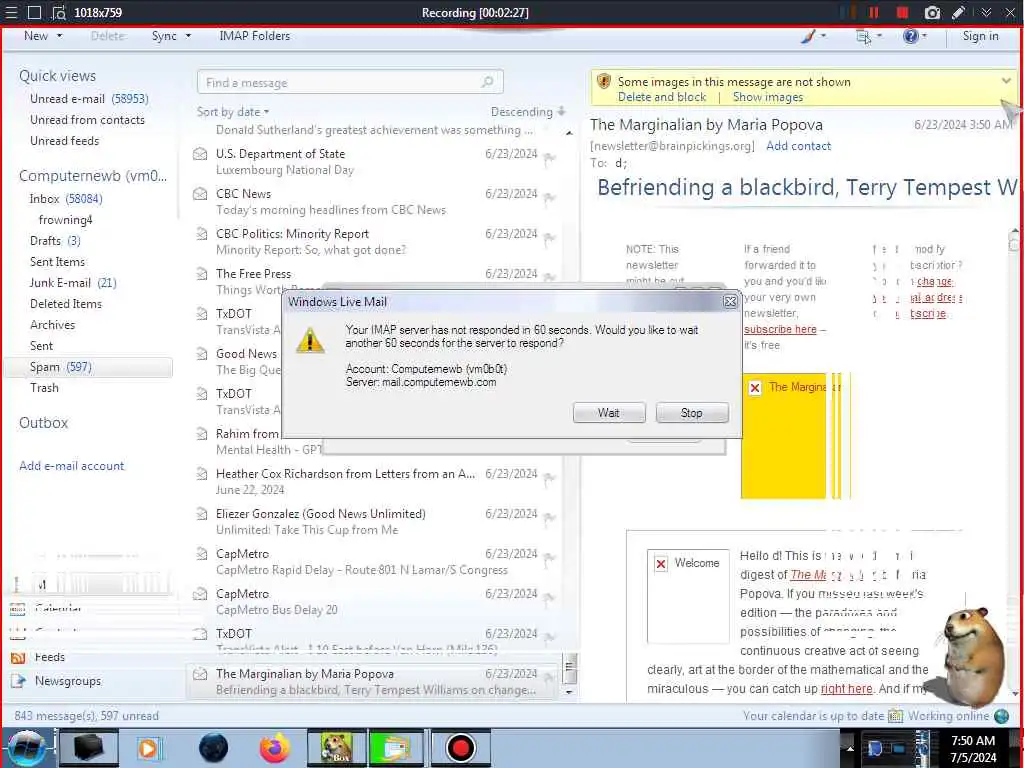Select CBC News morning headlines message
This screenshot has width=1024, height=768.
(x=376, y=201)
